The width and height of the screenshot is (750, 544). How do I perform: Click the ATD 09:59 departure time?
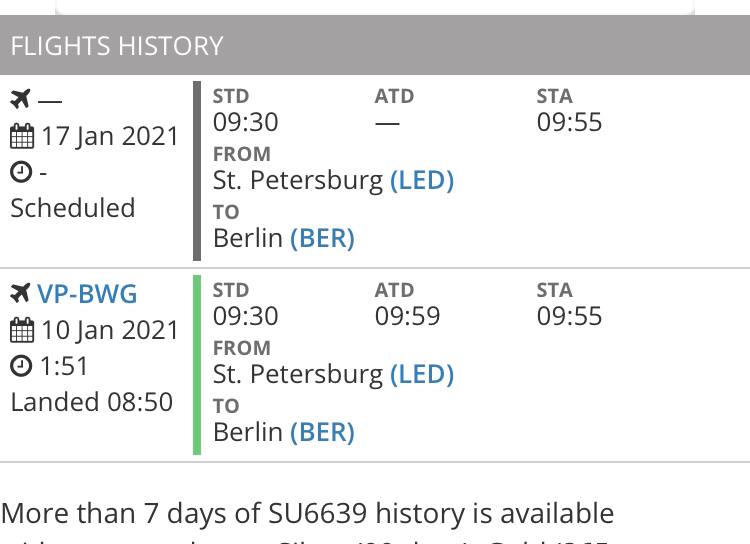407,316
